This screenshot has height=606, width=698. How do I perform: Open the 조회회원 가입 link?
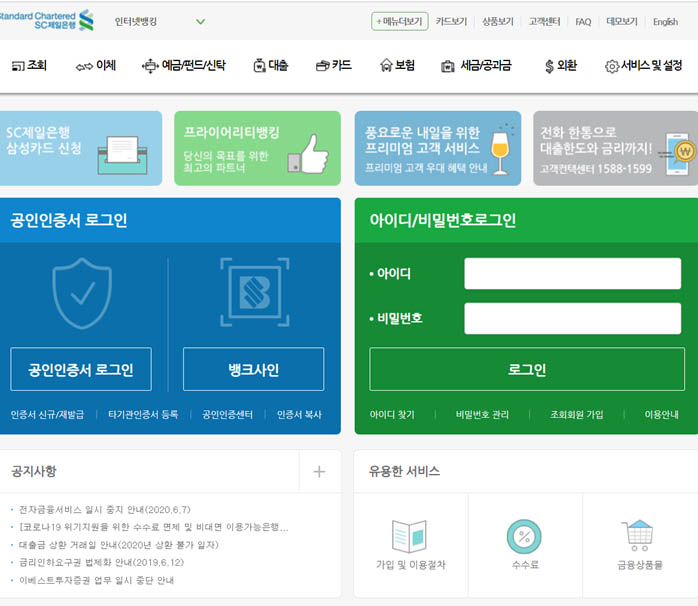click(x=576, y=415)
